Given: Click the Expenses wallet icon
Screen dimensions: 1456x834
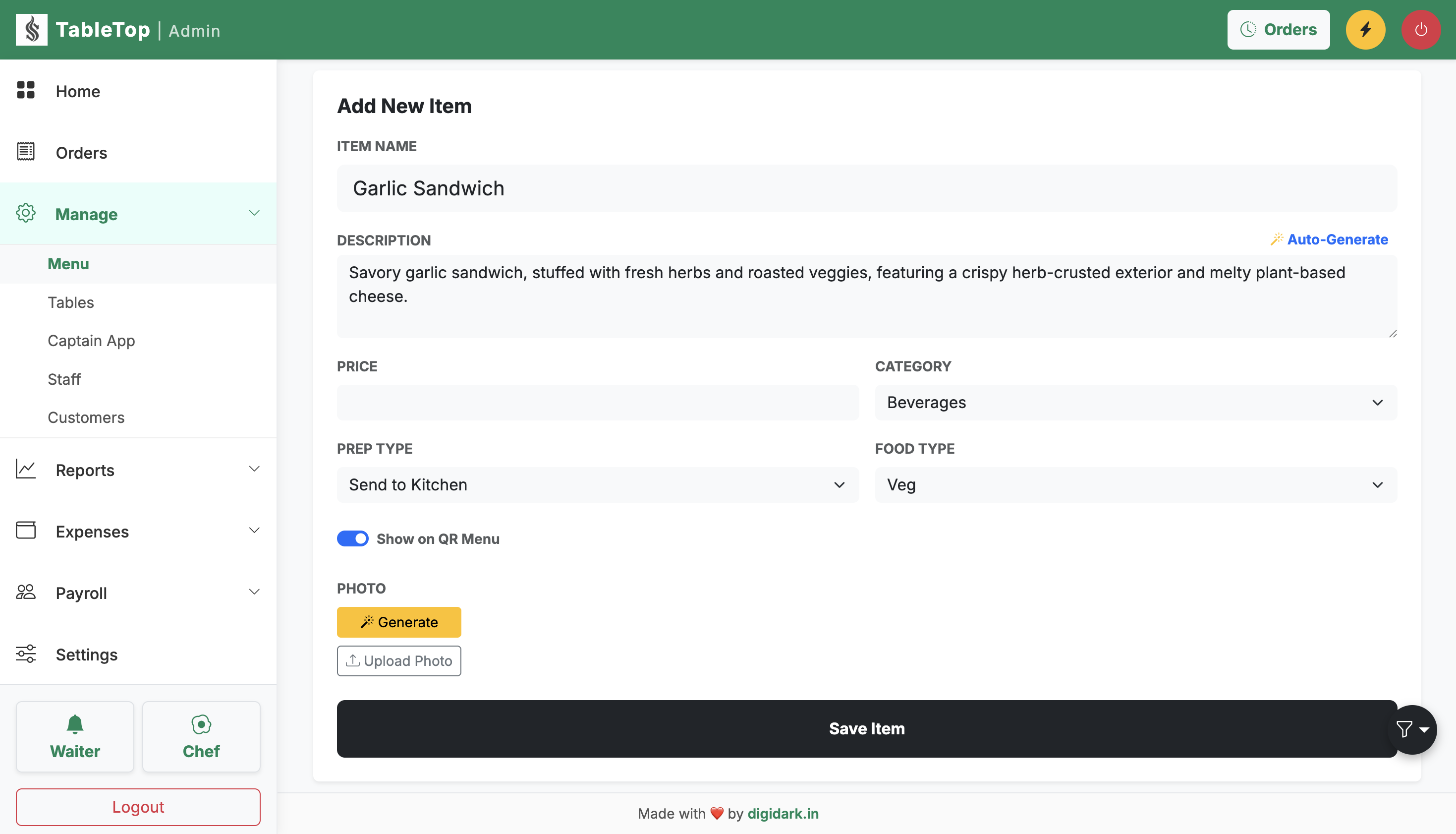Looking at the screenshot, I should 26,530.
